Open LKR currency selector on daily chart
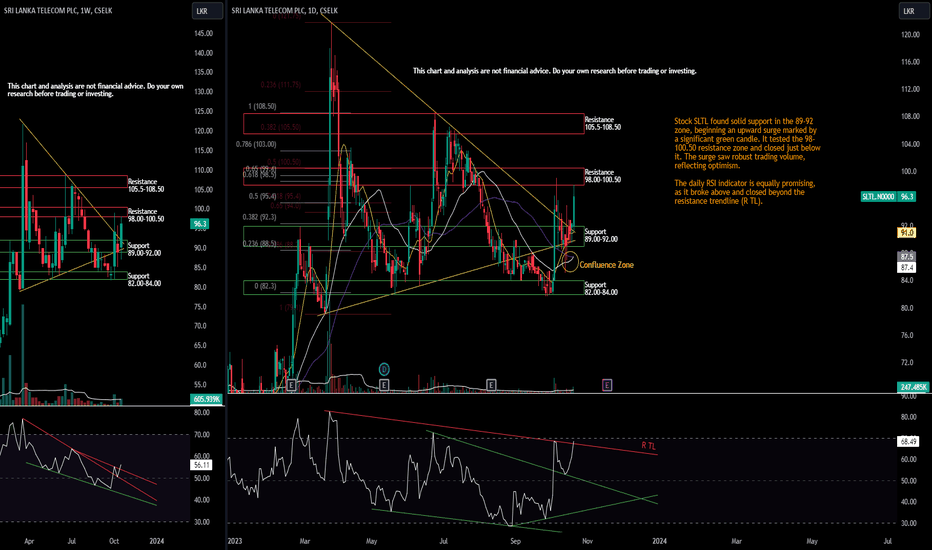Image resolution: width=932 pixels, height=550 pixels. [x=914, y=11]
